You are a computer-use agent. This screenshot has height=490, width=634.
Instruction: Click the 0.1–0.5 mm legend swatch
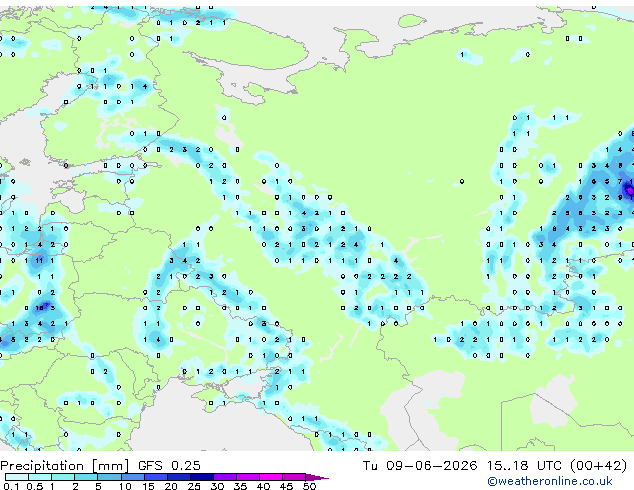(x=17, y=477)
